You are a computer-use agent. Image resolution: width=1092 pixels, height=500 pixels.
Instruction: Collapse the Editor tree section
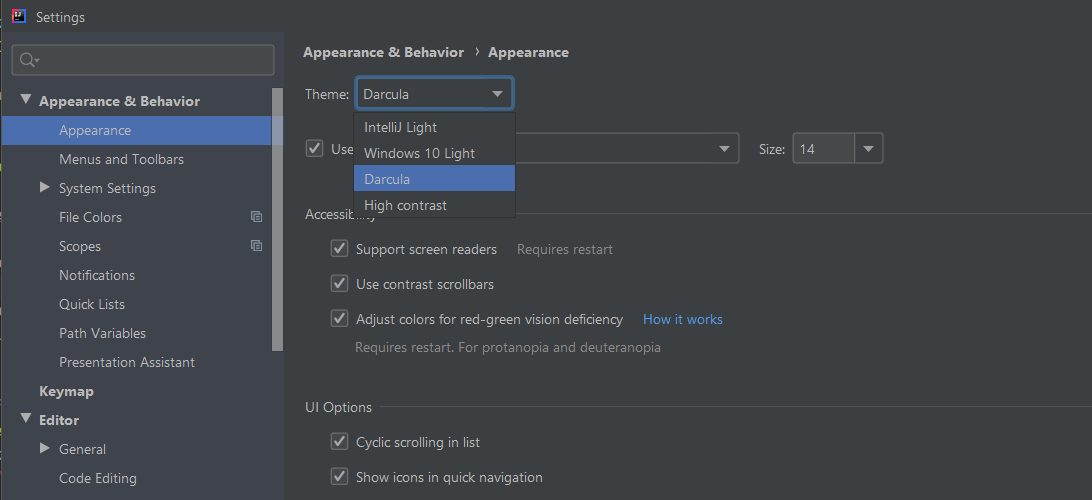(x=26, y=419)
